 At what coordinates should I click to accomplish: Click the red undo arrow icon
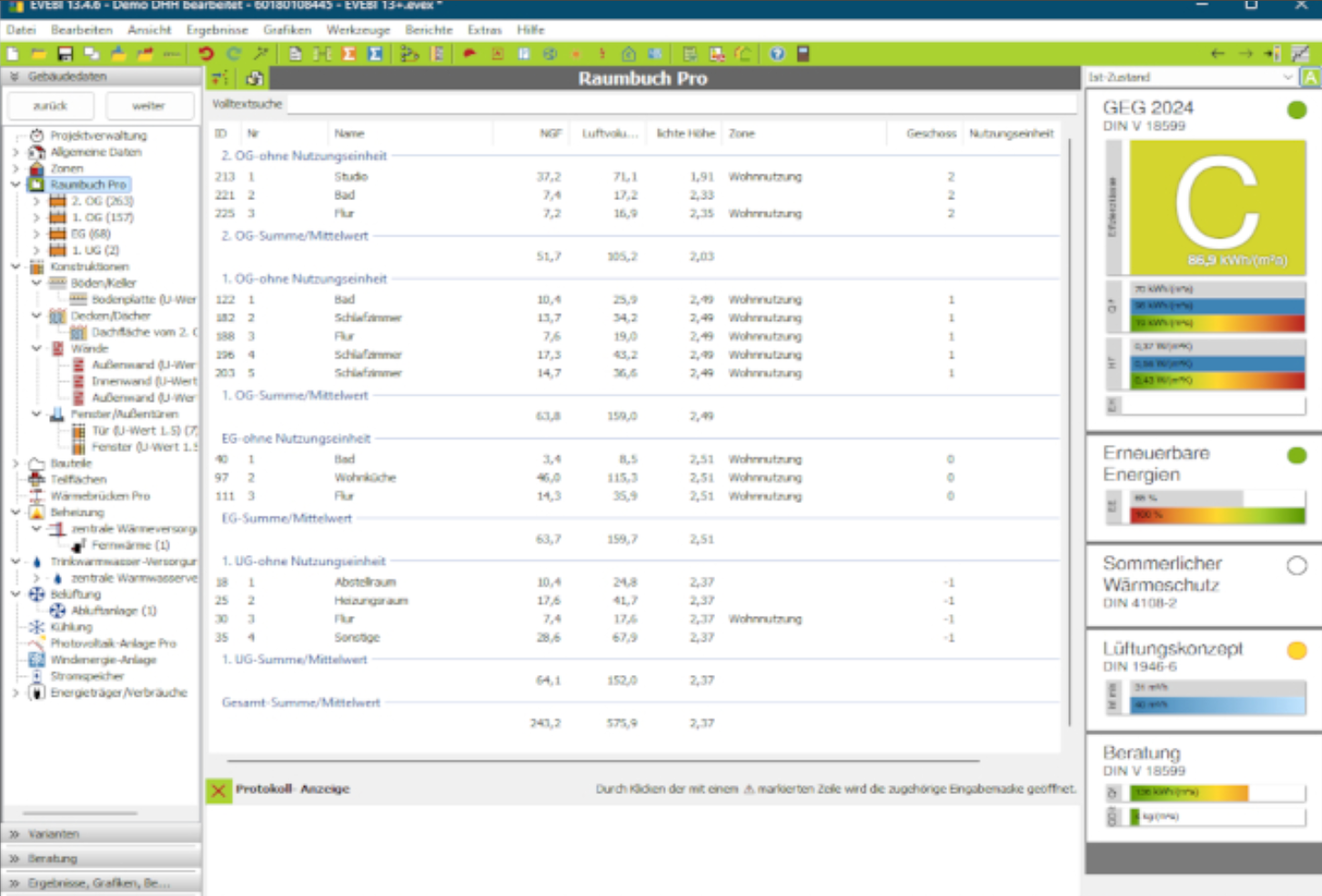[206, 55]
